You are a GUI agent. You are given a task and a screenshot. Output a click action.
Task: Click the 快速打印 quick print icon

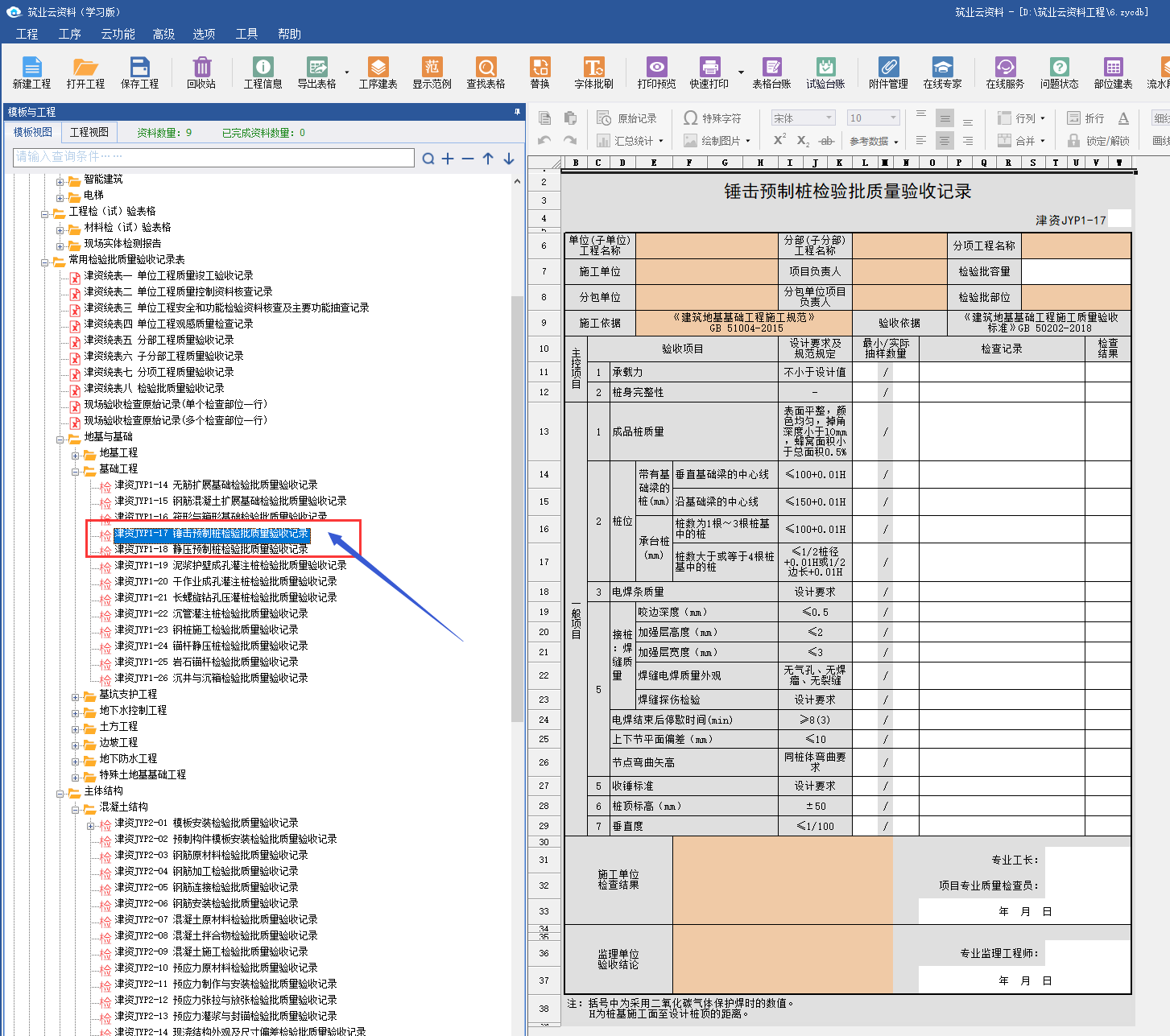pyautogui.click(x=709, y=72)
